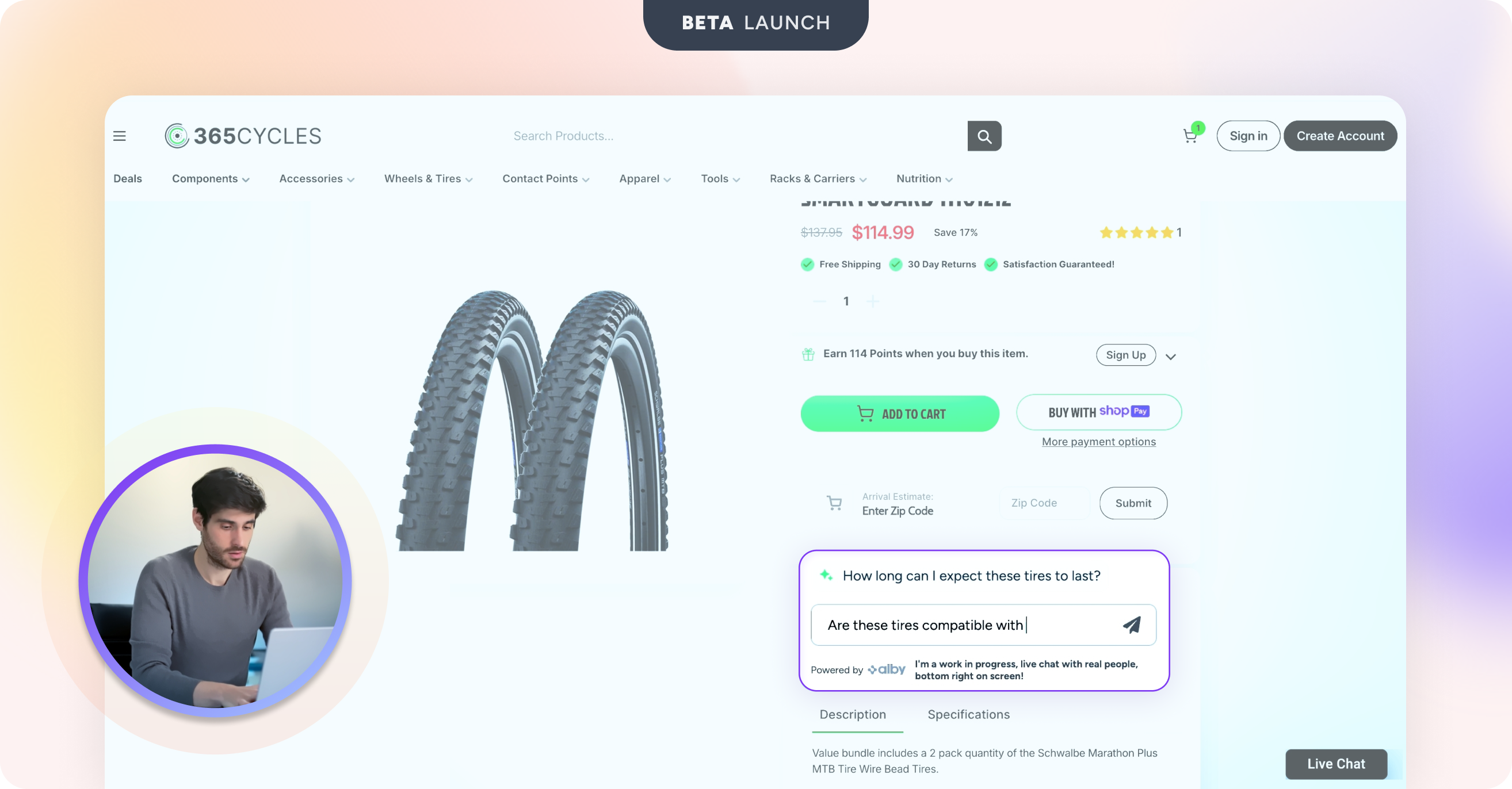Click the presenter video circle
Image resolution: width=1512 pixels, height=789 pixels.
tap(215, 581)
